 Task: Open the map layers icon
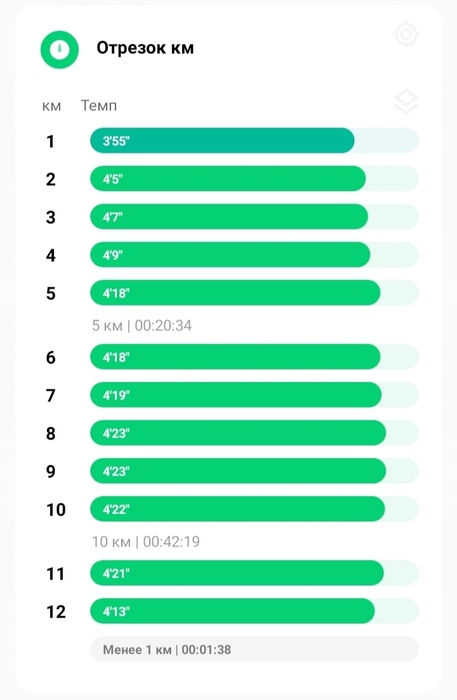406,102
